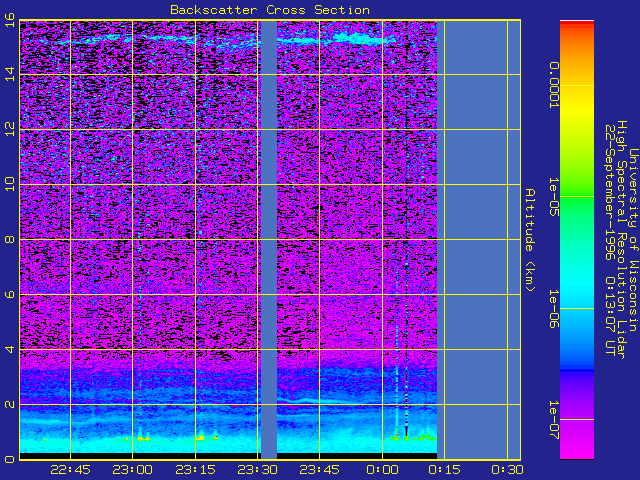Click the altitude label 12
The width and height of the screenshot is (640, 480).
point(10,129)
